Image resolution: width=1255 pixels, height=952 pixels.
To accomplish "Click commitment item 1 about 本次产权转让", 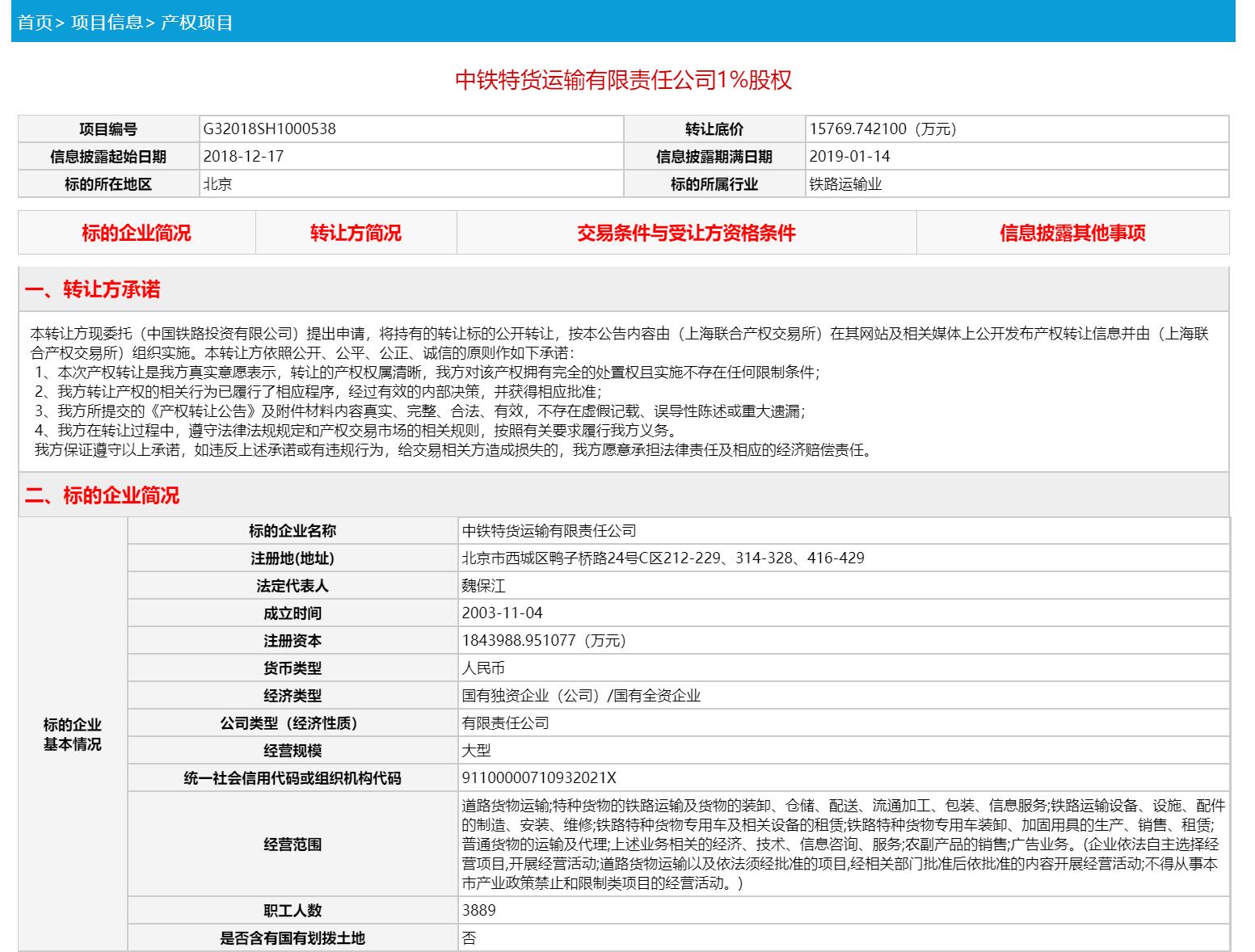I will (x=427, y=373).
